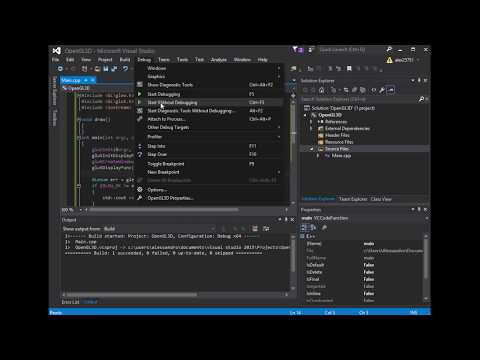
Task: Expand Main.cpp in Solution Explorer
Action: 318,156
